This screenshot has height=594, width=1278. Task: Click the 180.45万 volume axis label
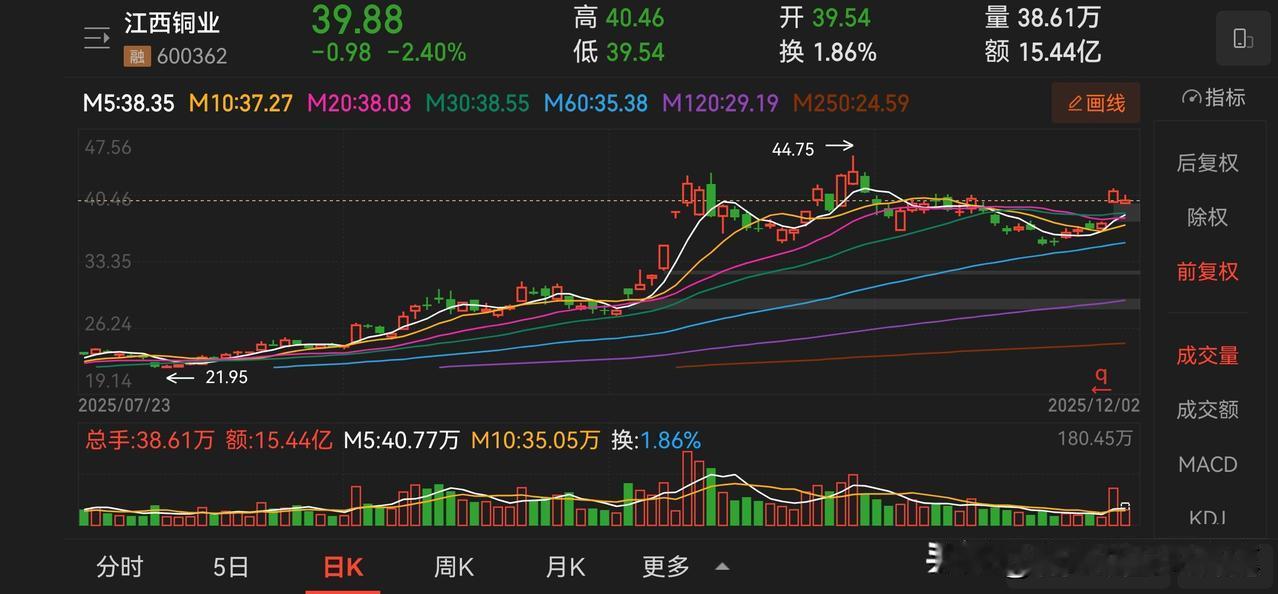coord(1095,438)
